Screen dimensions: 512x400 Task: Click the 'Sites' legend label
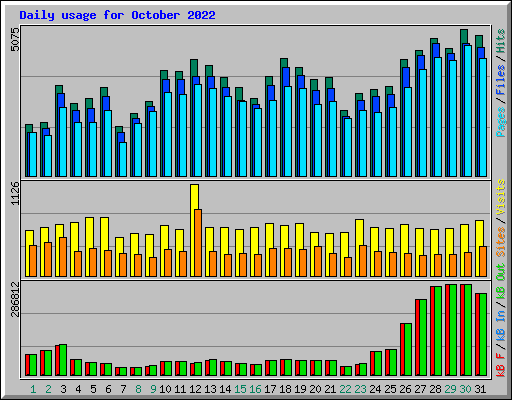(500, 242)
